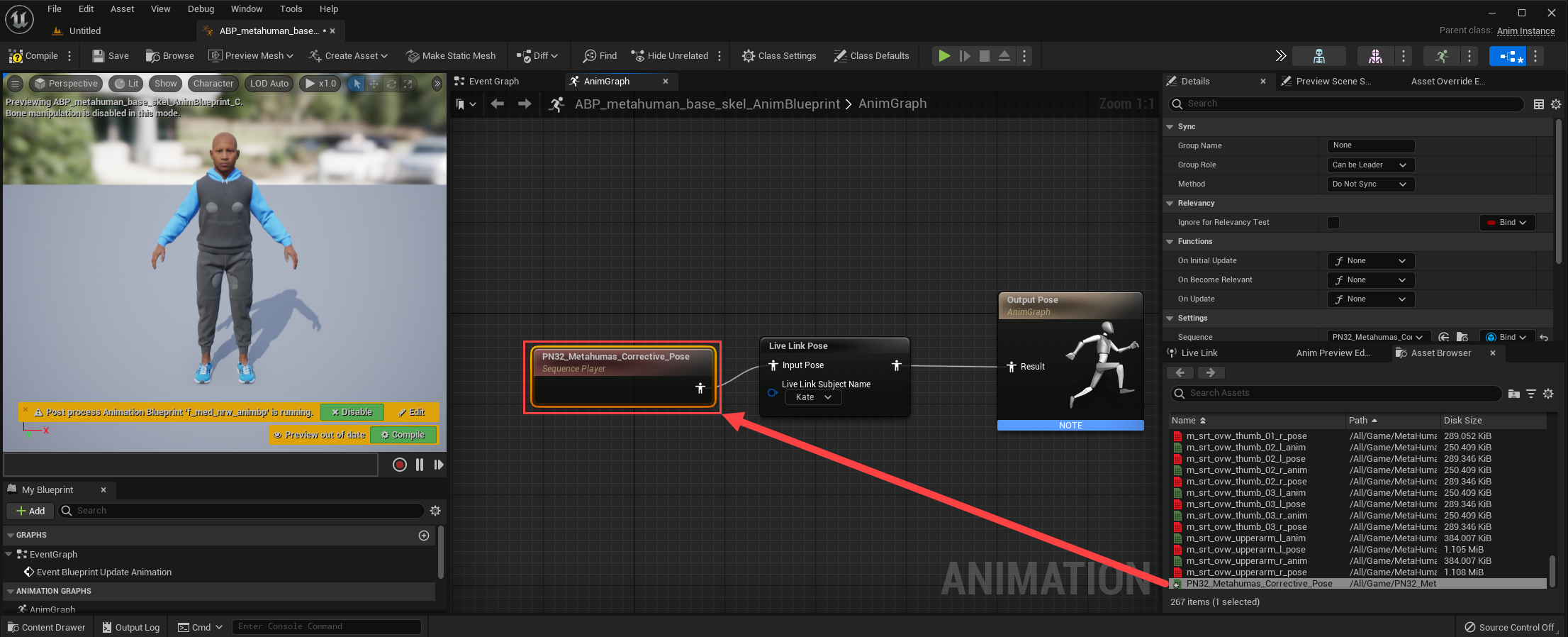
Task: Open the Output Log
Action: coord(130,627)
